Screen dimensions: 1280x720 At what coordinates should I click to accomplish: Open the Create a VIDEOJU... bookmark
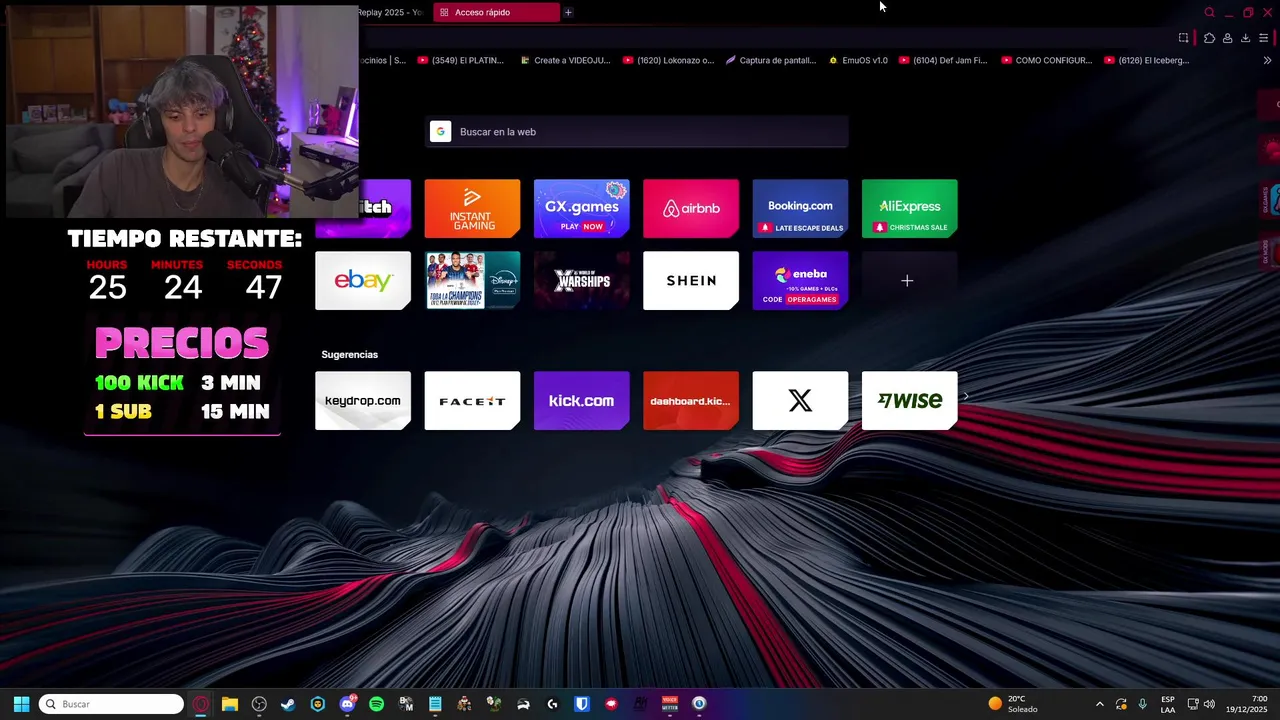tap(564, 60)
